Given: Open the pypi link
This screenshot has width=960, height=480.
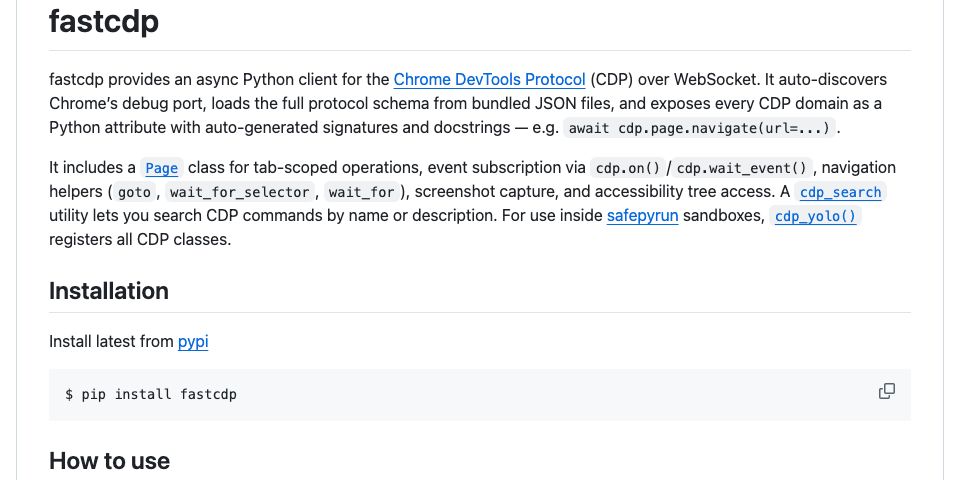Looking at the screenshot, I should (x=193, y=342).
